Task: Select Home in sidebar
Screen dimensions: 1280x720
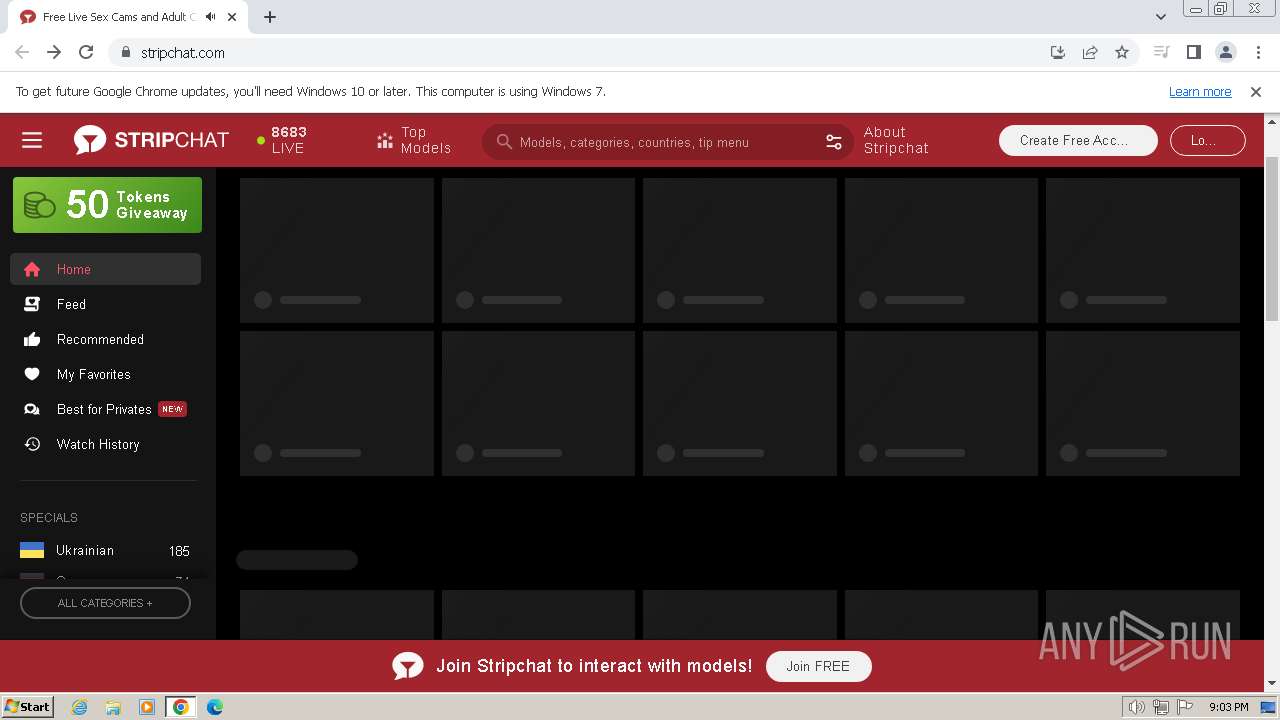Action: coord(105,269)
